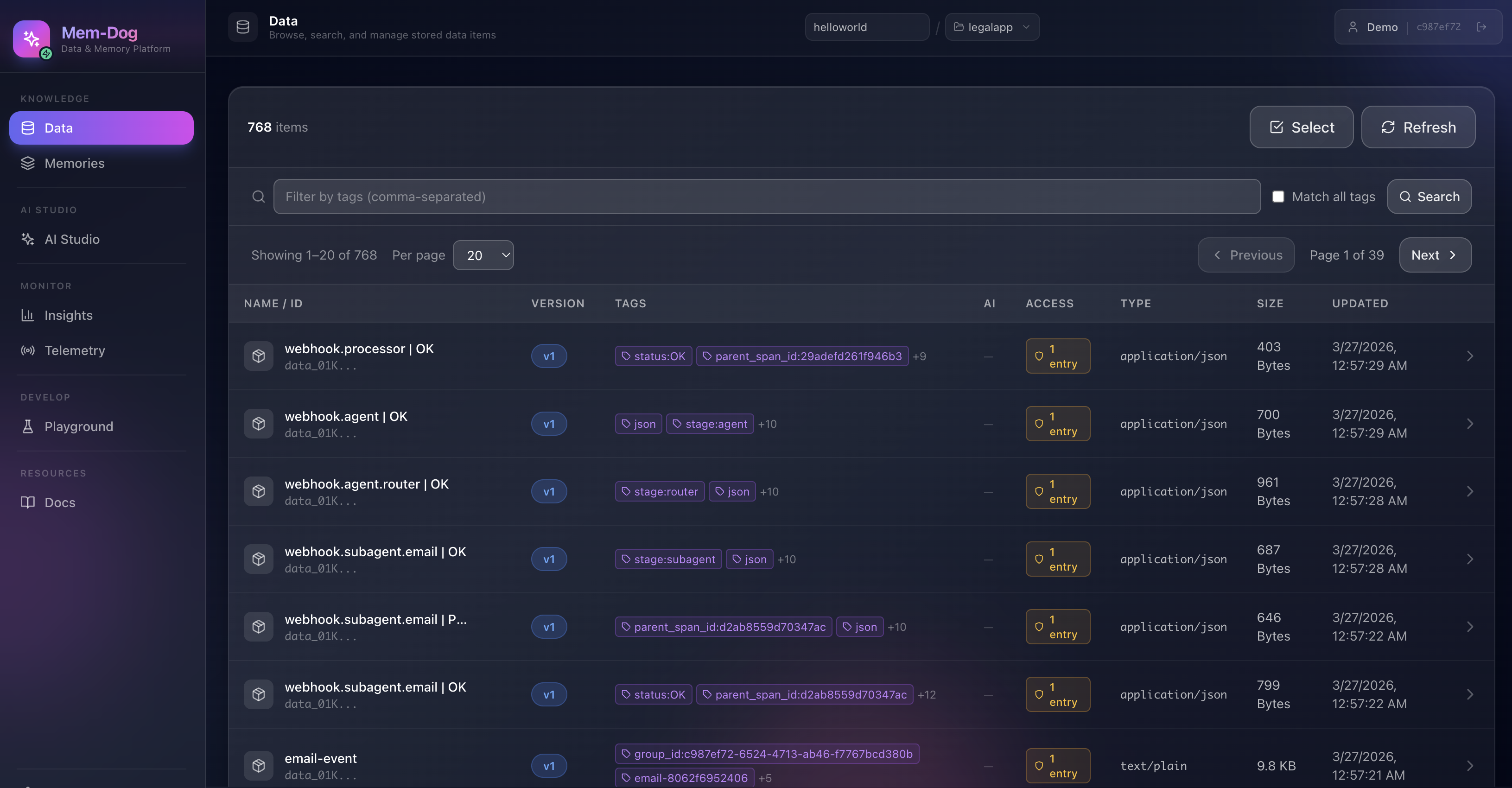
Task: Click the +12 more tags indicator
Action: (926, 695)
